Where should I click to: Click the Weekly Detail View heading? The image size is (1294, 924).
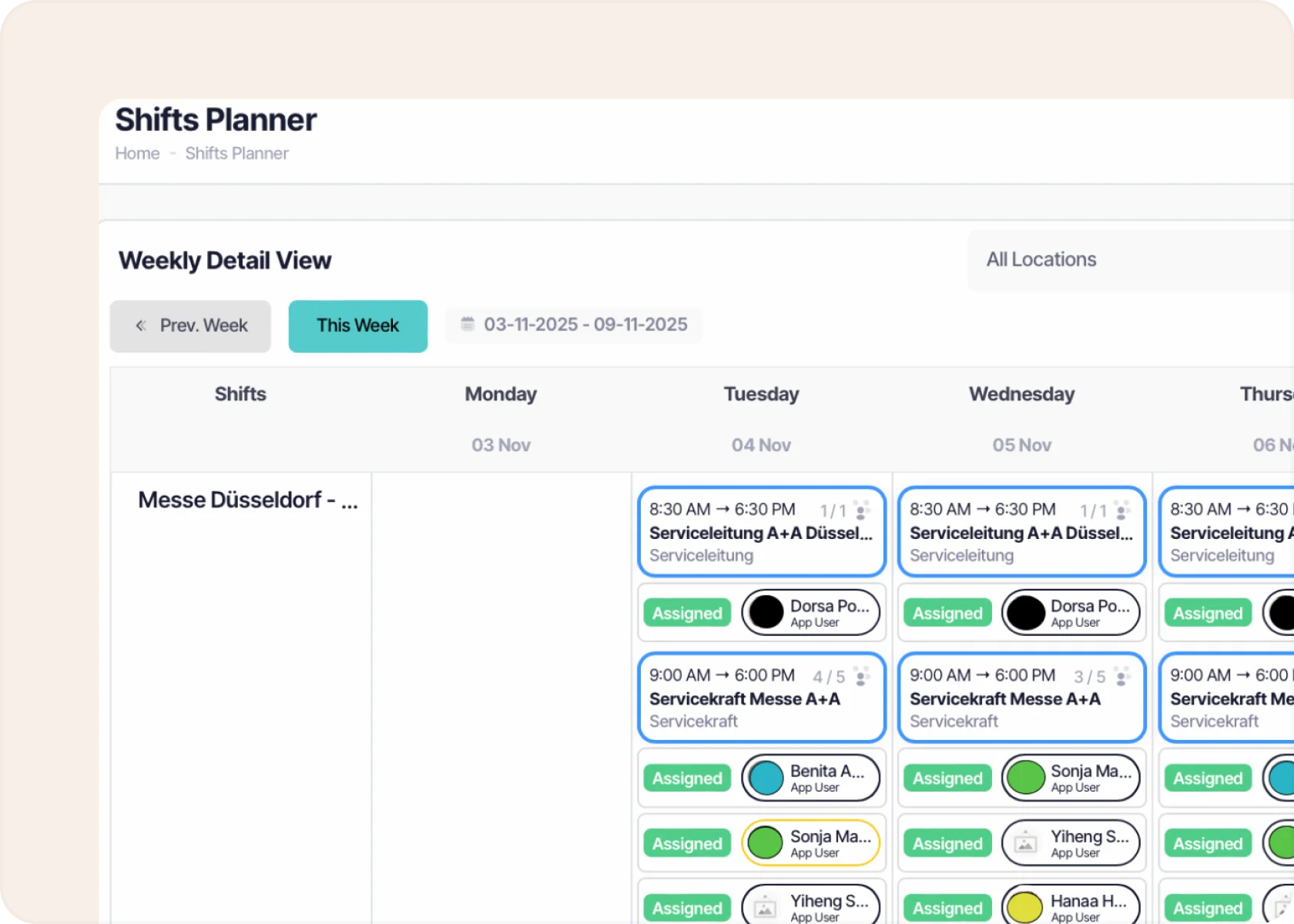point(225,260)
